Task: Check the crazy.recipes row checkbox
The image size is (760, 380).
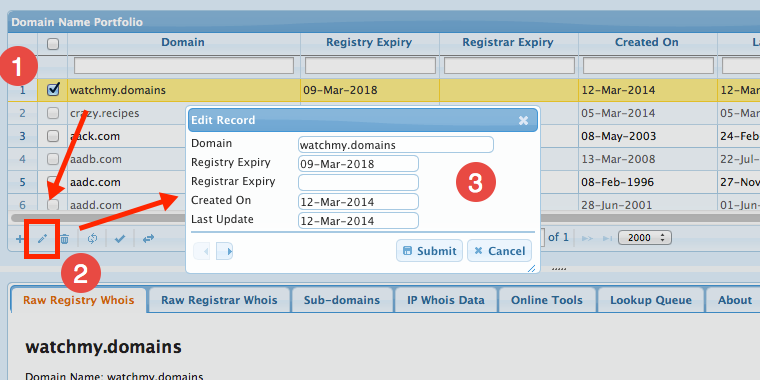Action: pyautogui.click(x=53, y=113)
